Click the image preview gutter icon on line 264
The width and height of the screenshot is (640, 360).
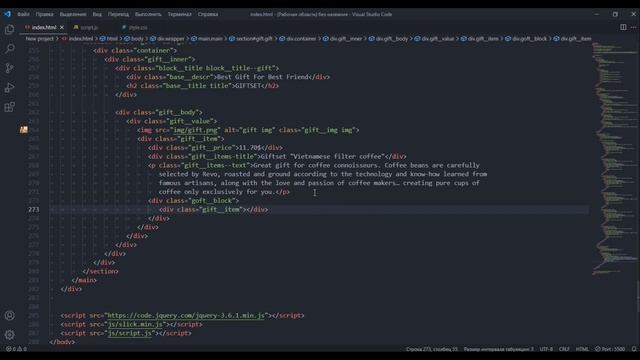tap(24, 130)
